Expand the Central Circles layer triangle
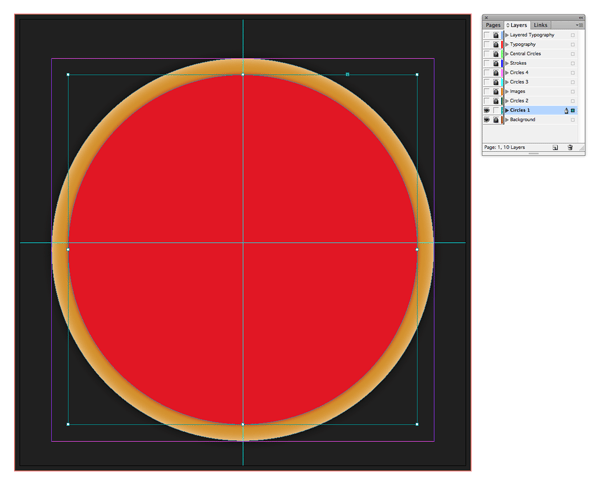The width and height of the screenshot is (600, 486). 507,54
